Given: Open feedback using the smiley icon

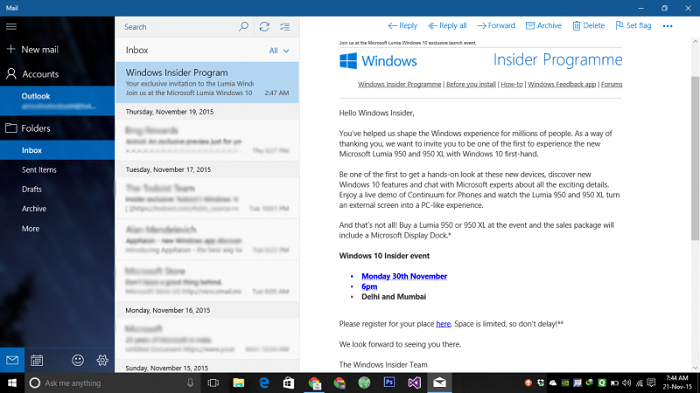Looking at the screenshot, I should (x=78, y=360).
